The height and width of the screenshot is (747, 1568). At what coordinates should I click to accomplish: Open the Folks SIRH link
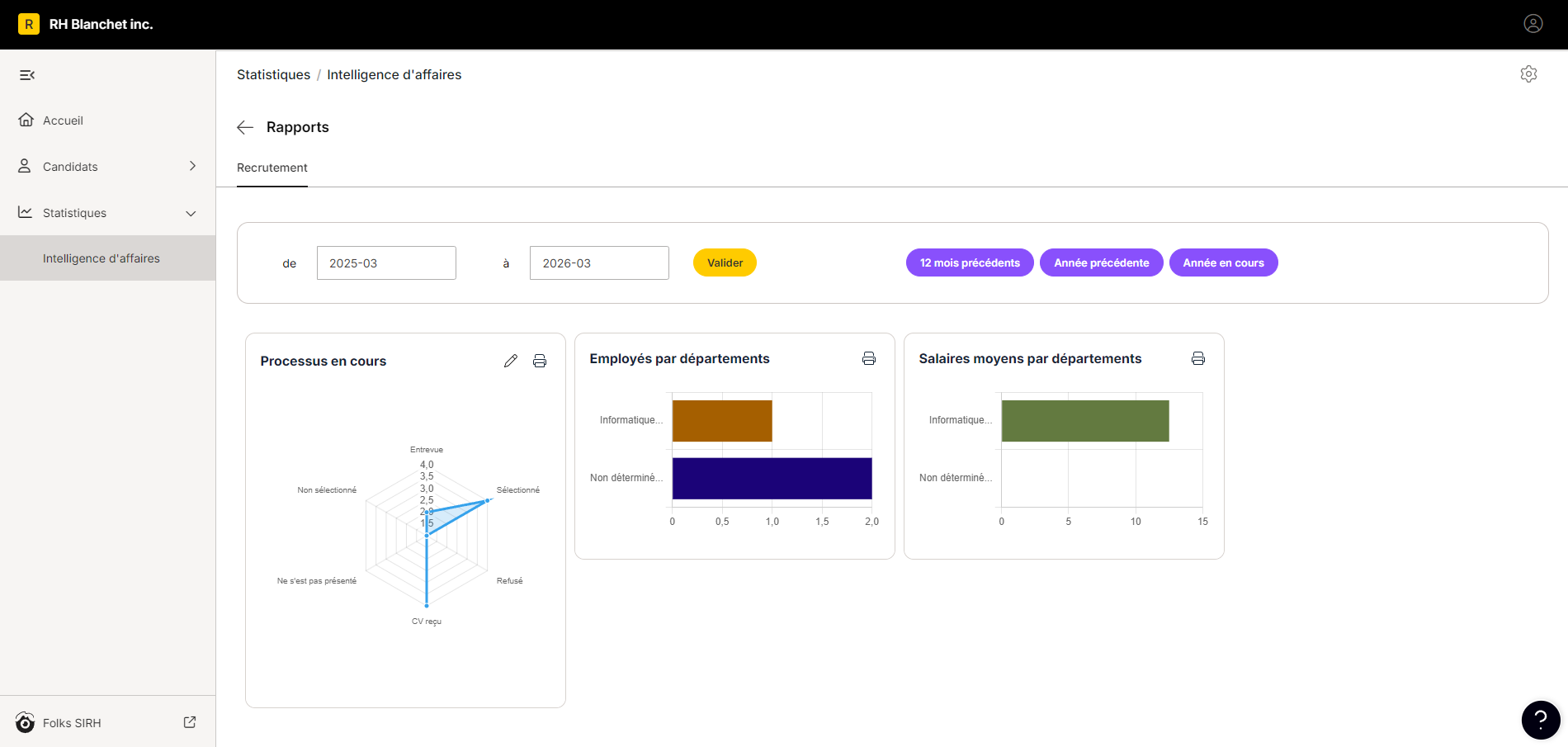(x=72, y=723)
